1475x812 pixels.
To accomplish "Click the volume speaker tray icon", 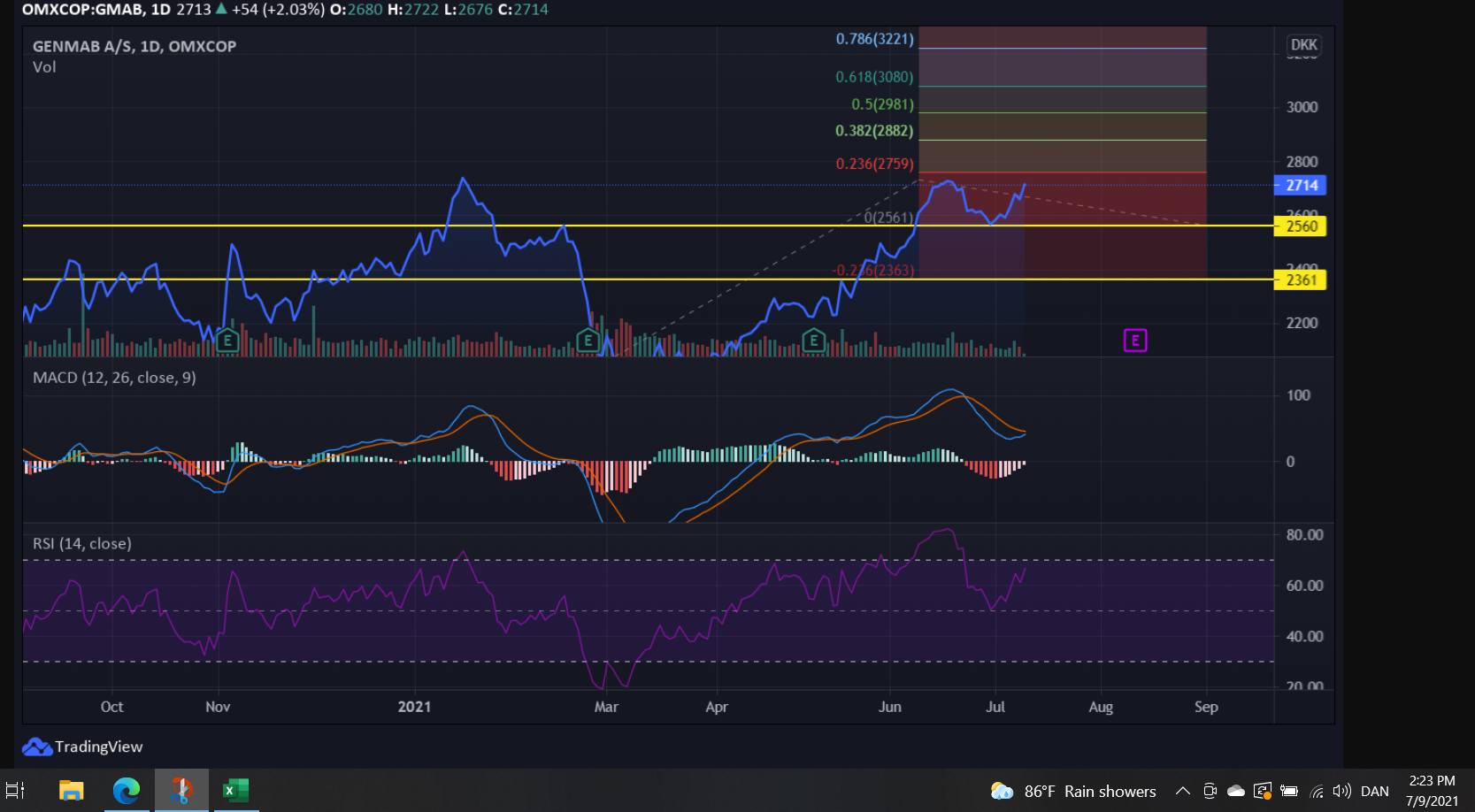I will 1342,792.
